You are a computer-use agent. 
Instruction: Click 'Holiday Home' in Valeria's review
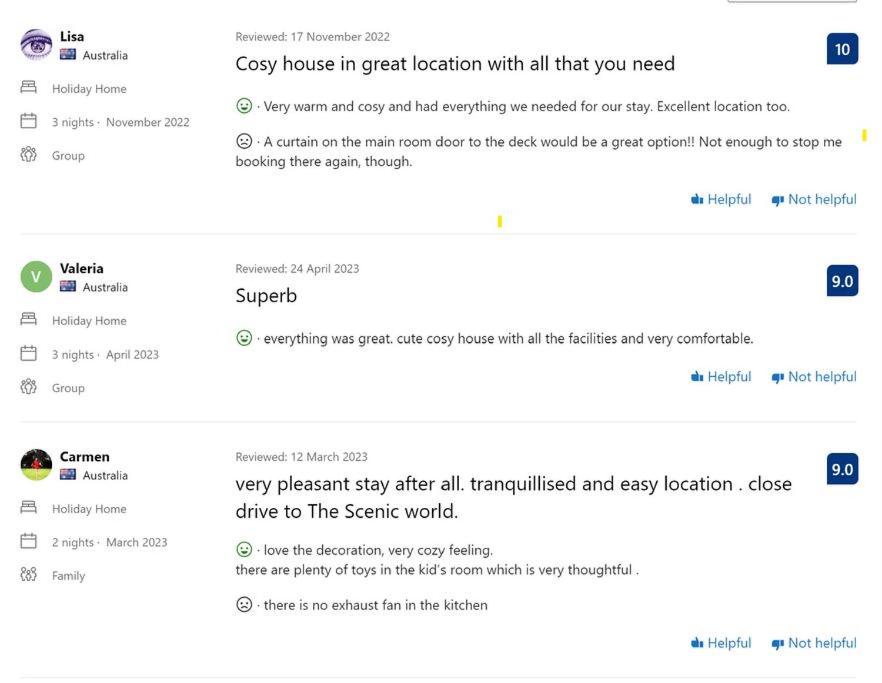[89, 321]
